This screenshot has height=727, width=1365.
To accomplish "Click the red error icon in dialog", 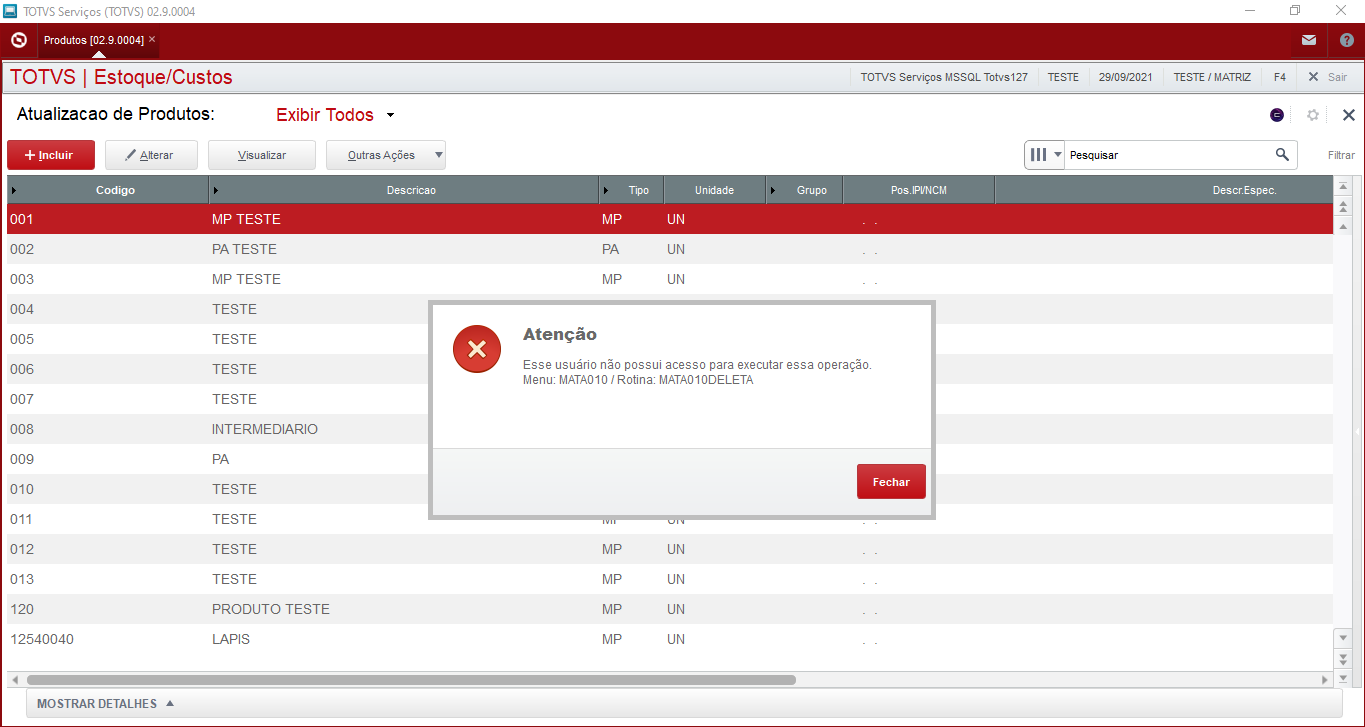I will pyautogui.click(x=476, y=349).
